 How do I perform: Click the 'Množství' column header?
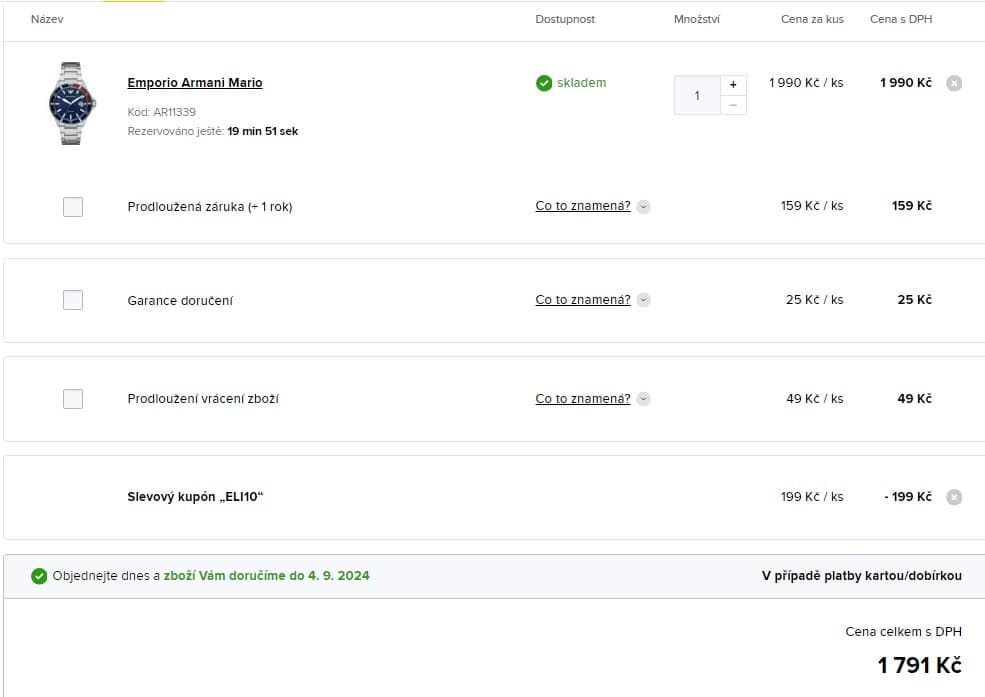pos(697,19)
